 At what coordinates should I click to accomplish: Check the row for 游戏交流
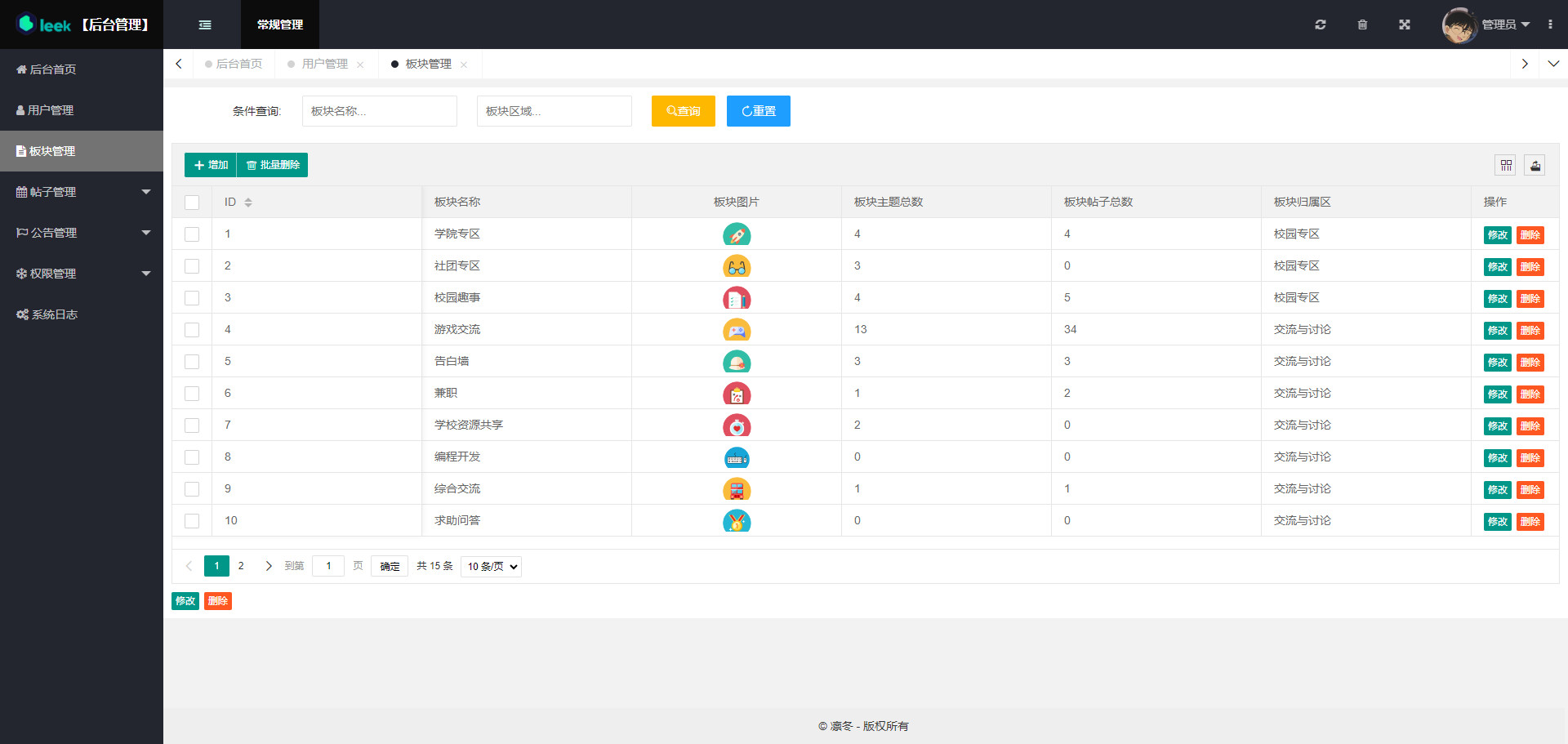coord(192,330)
